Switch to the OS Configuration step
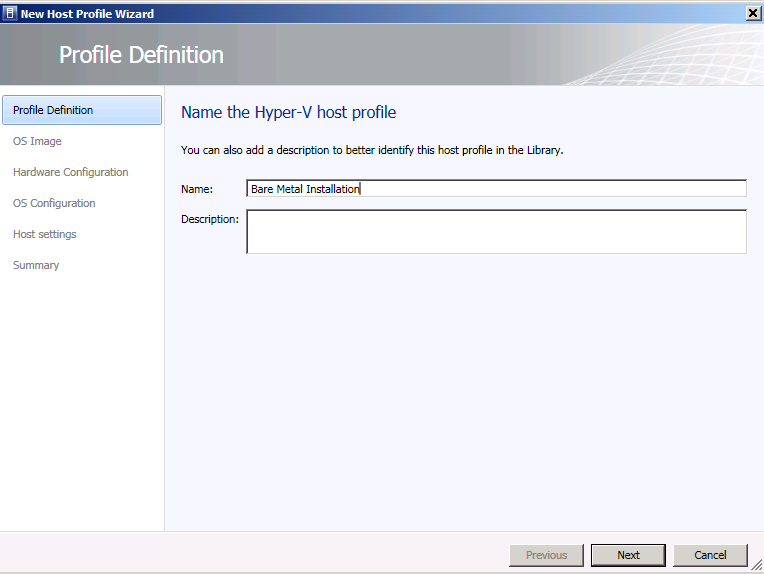Image resolution: width=764 pixels, height=574 pixels. 54,203
